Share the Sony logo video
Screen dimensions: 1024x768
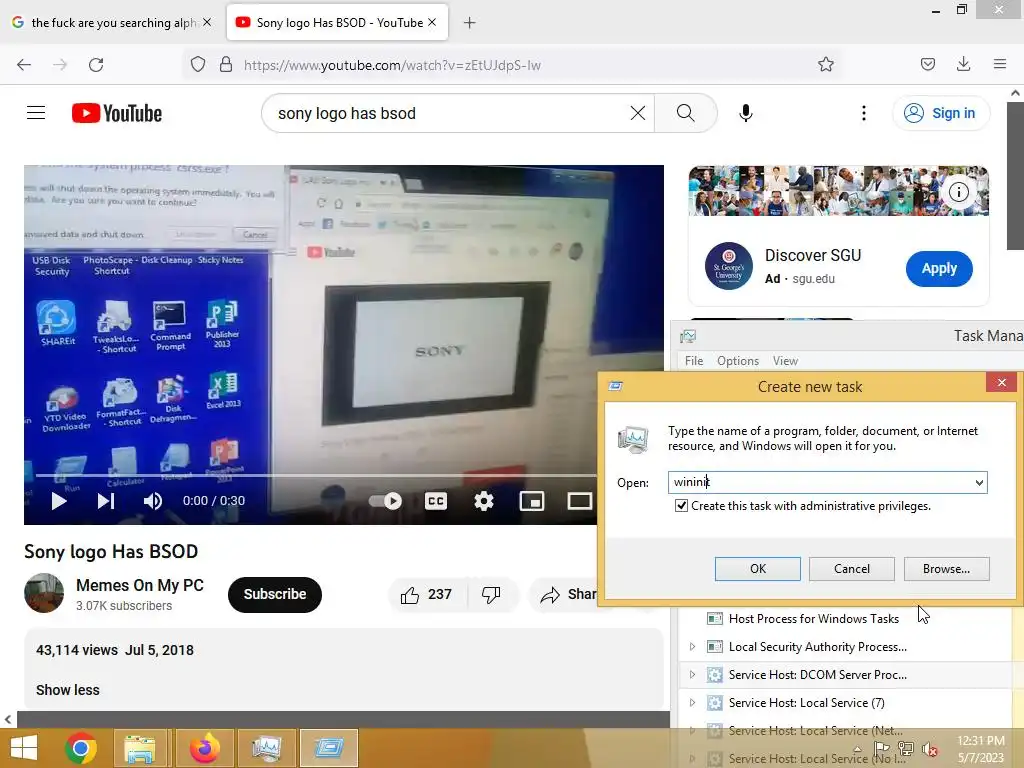click(567, 595)
